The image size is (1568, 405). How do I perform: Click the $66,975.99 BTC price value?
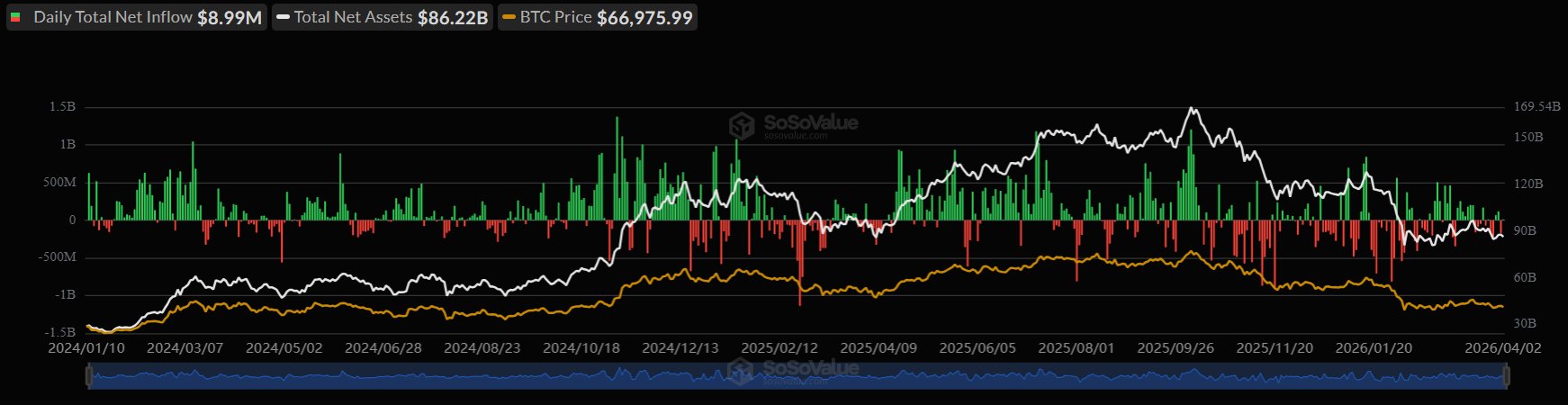pyautogui.click(x=644, y=17)
